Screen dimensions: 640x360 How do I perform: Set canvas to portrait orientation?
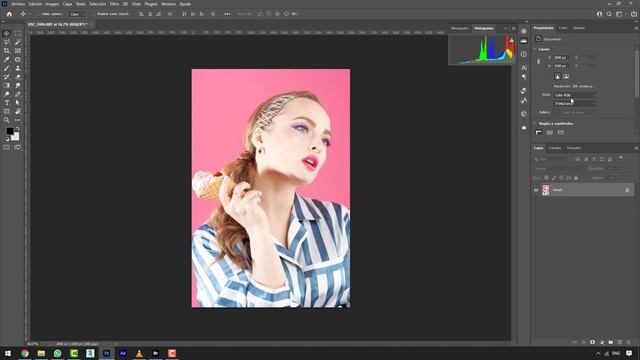pyautogui.click(x=558, y=76)
